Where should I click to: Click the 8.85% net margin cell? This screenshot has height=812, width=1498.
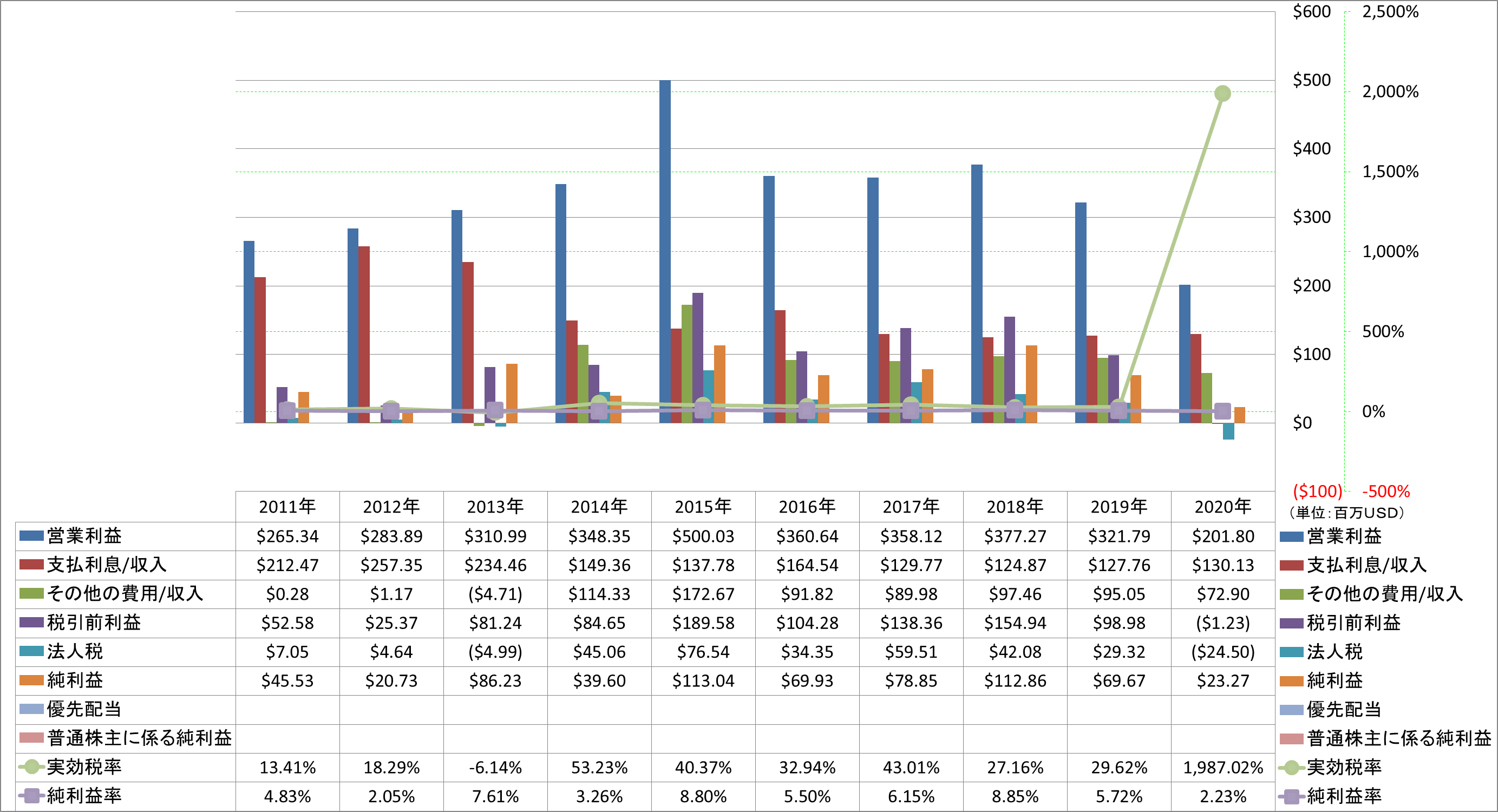(1015, 796)
